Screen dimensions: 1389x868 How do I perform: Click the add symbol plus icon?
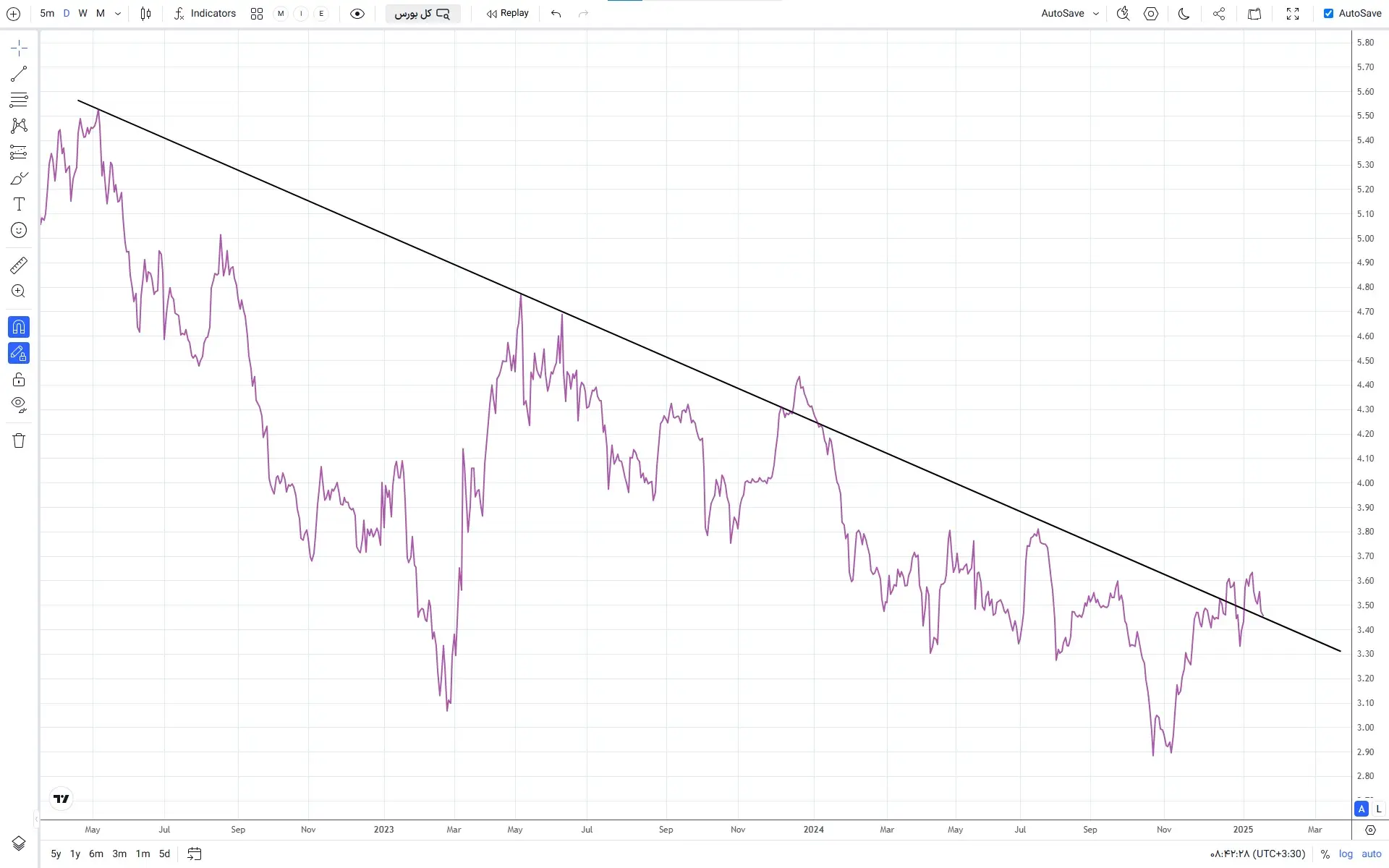(13, 14)
